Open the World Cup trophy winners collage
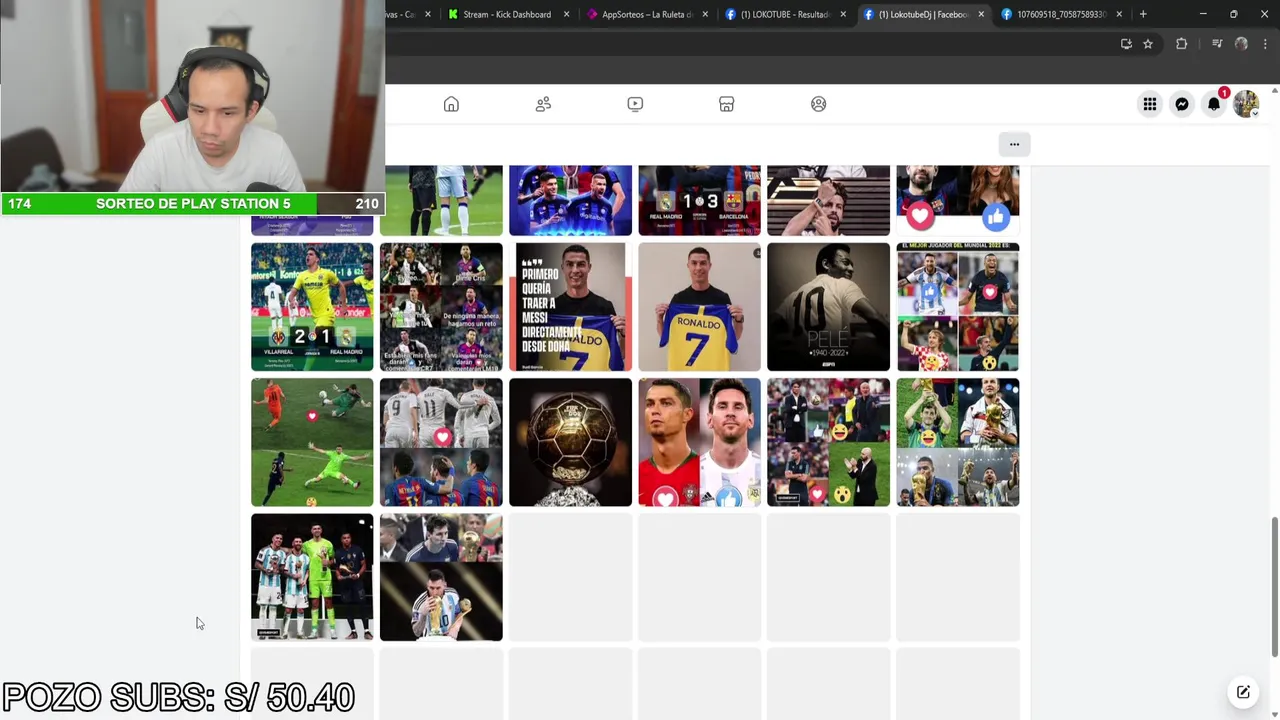The height and width of the screenshot is (720, 1280). pos(958,442)
